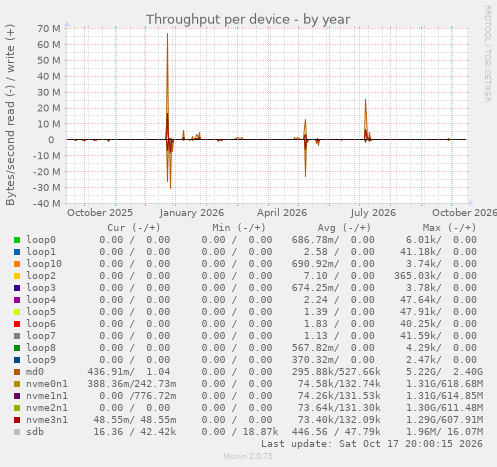Click the loop7 gray color swatch
Viewport: 497px width, 467px height.
17,336
